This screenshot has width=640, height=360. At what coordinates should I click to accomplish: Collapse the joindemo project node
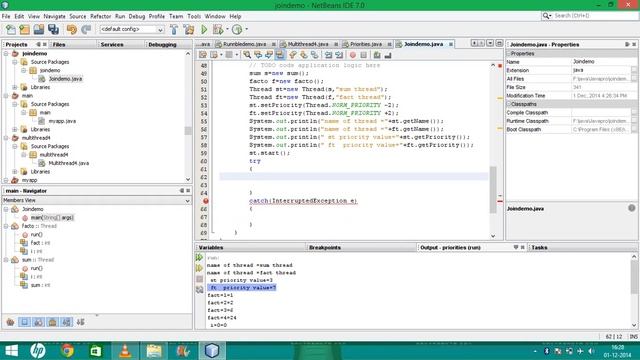[6, 53]
